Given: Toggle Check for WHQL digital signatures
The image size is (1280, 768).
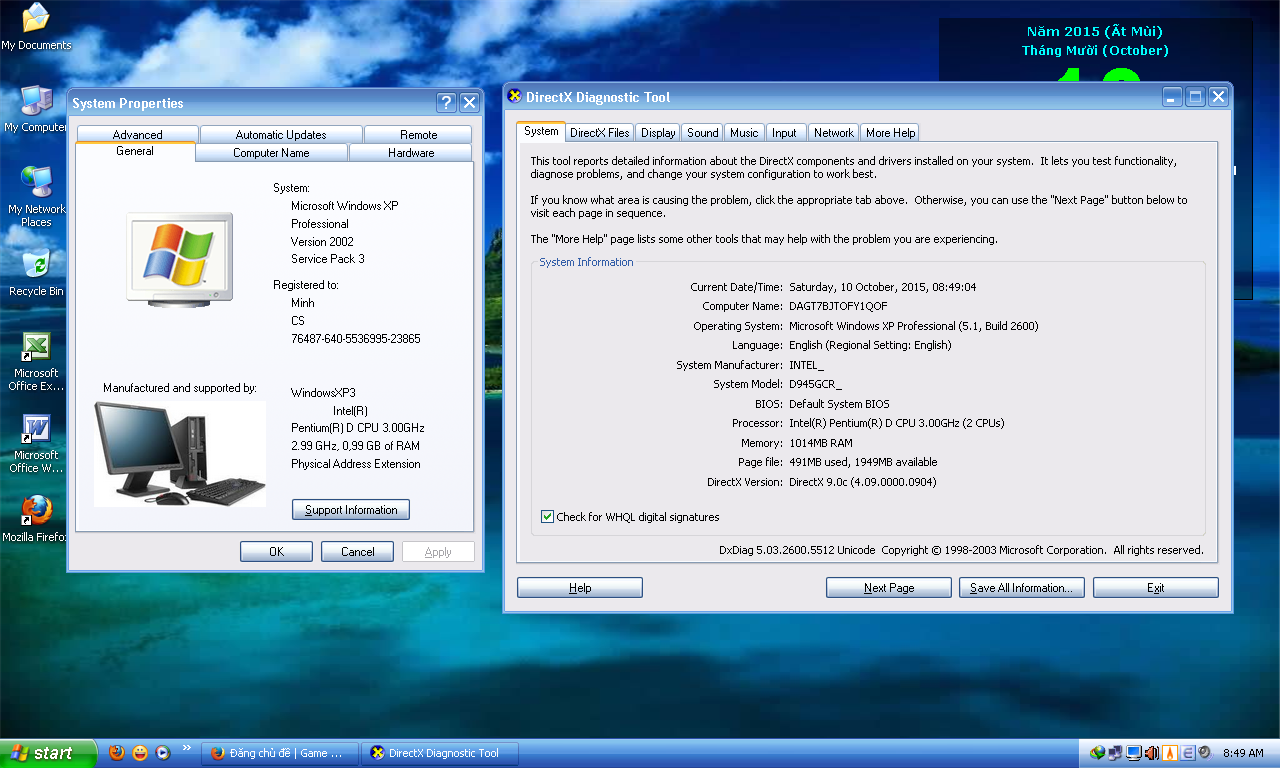Looking at the screenshot, I should pyautogui.click(x=547, y=517).
